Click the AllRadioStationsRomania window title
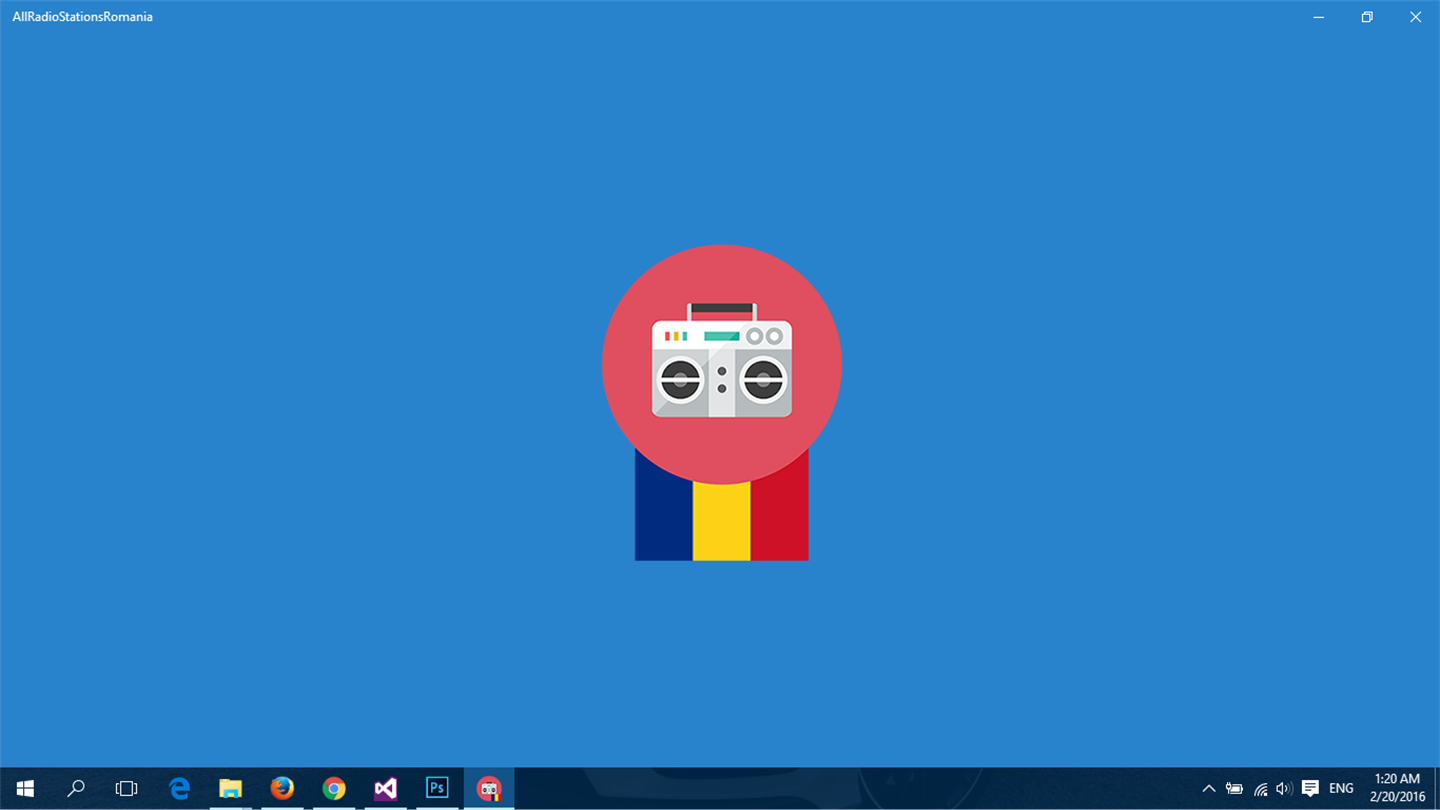The height and width of the screenshot is (810, 1440). (x=83, y=17)
